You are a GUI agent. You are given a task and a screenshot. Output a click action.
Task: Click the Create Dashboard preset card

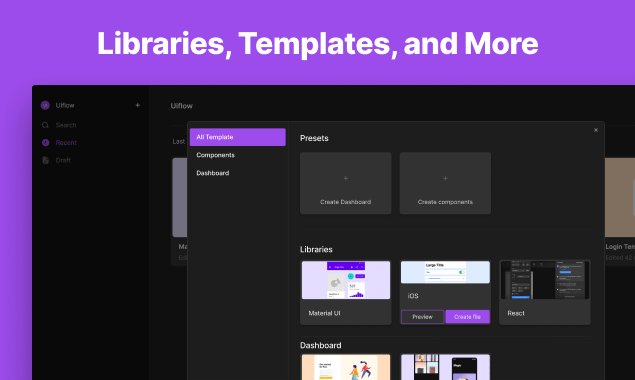coord(345,183)
